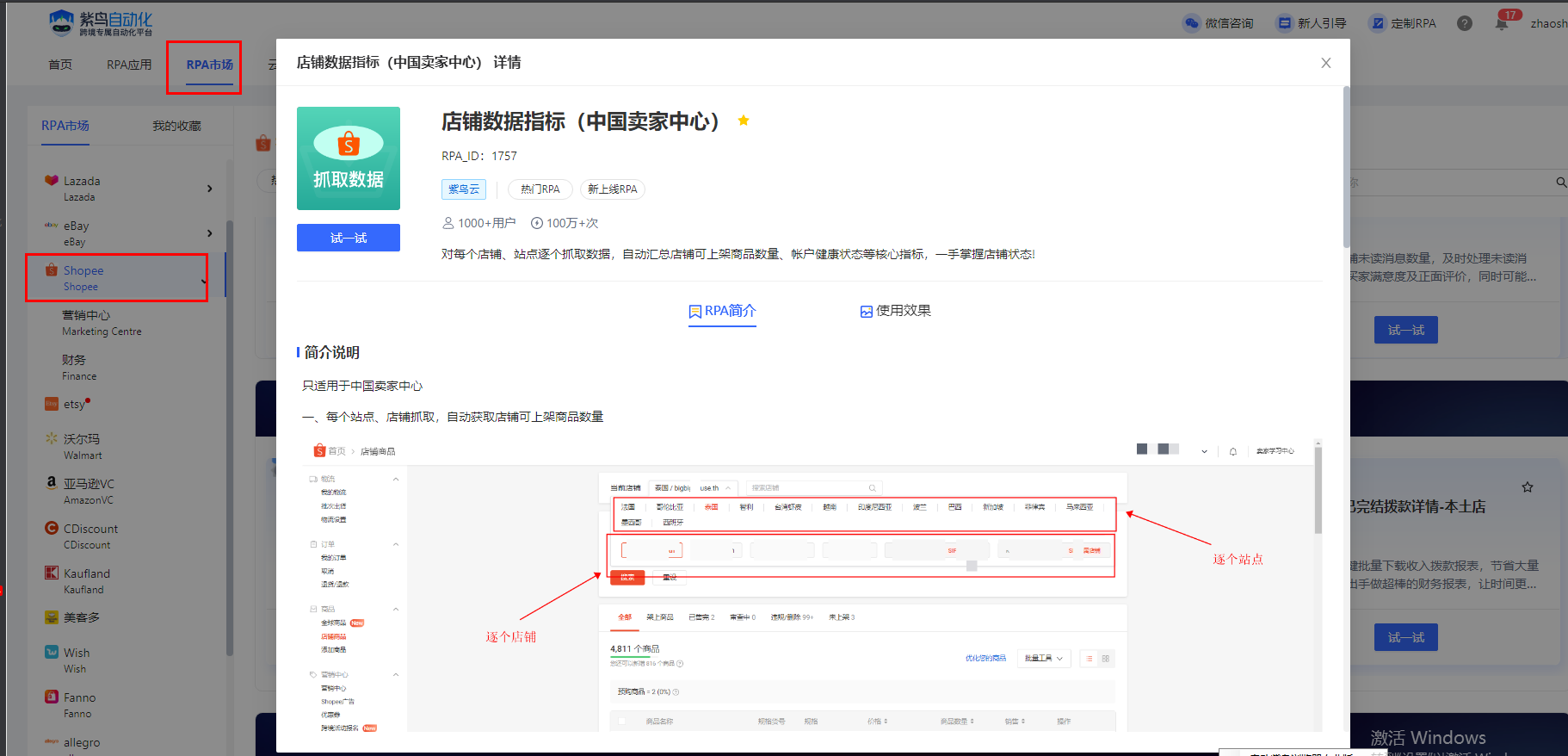Click the Lazada heart icon
1568x756 pixels.
coord(52,180)
